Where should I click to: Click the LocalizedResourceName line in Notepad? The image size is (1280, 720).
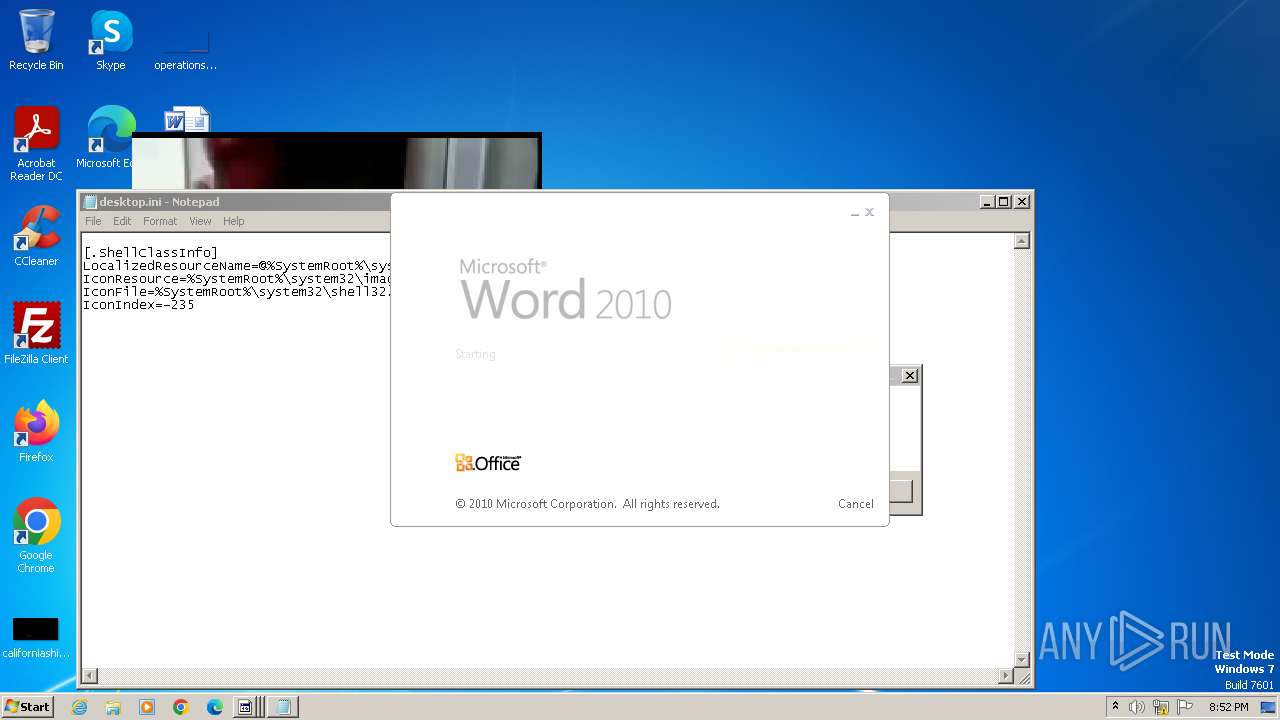pyautogui.click(x=237, y=266)
